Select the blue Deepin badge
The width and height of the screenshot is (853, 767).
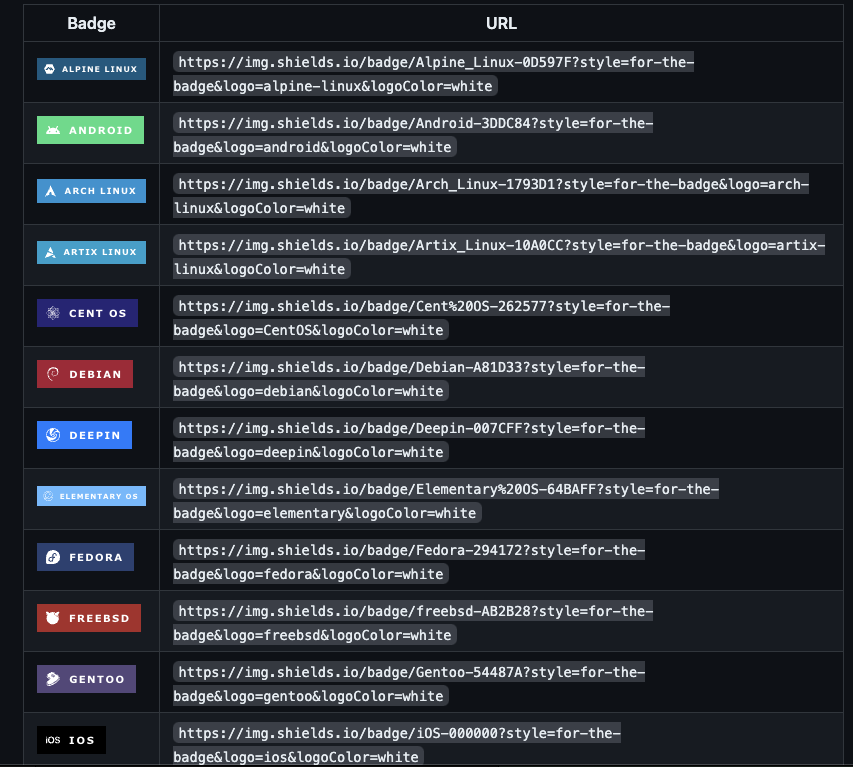(x=84, y=435)
